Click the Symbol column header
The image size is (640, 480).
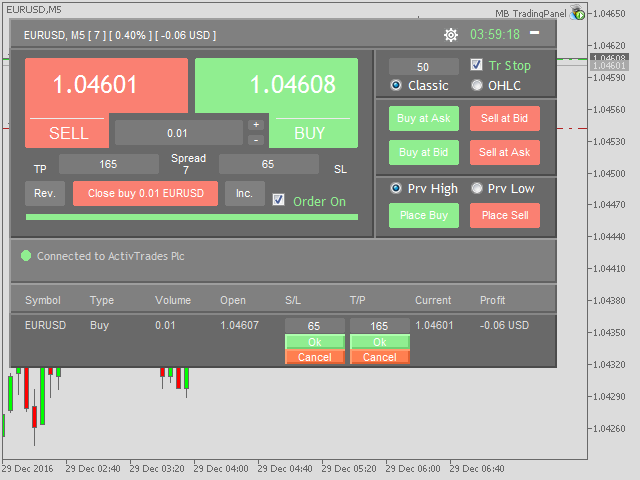(x=43, y=300)
